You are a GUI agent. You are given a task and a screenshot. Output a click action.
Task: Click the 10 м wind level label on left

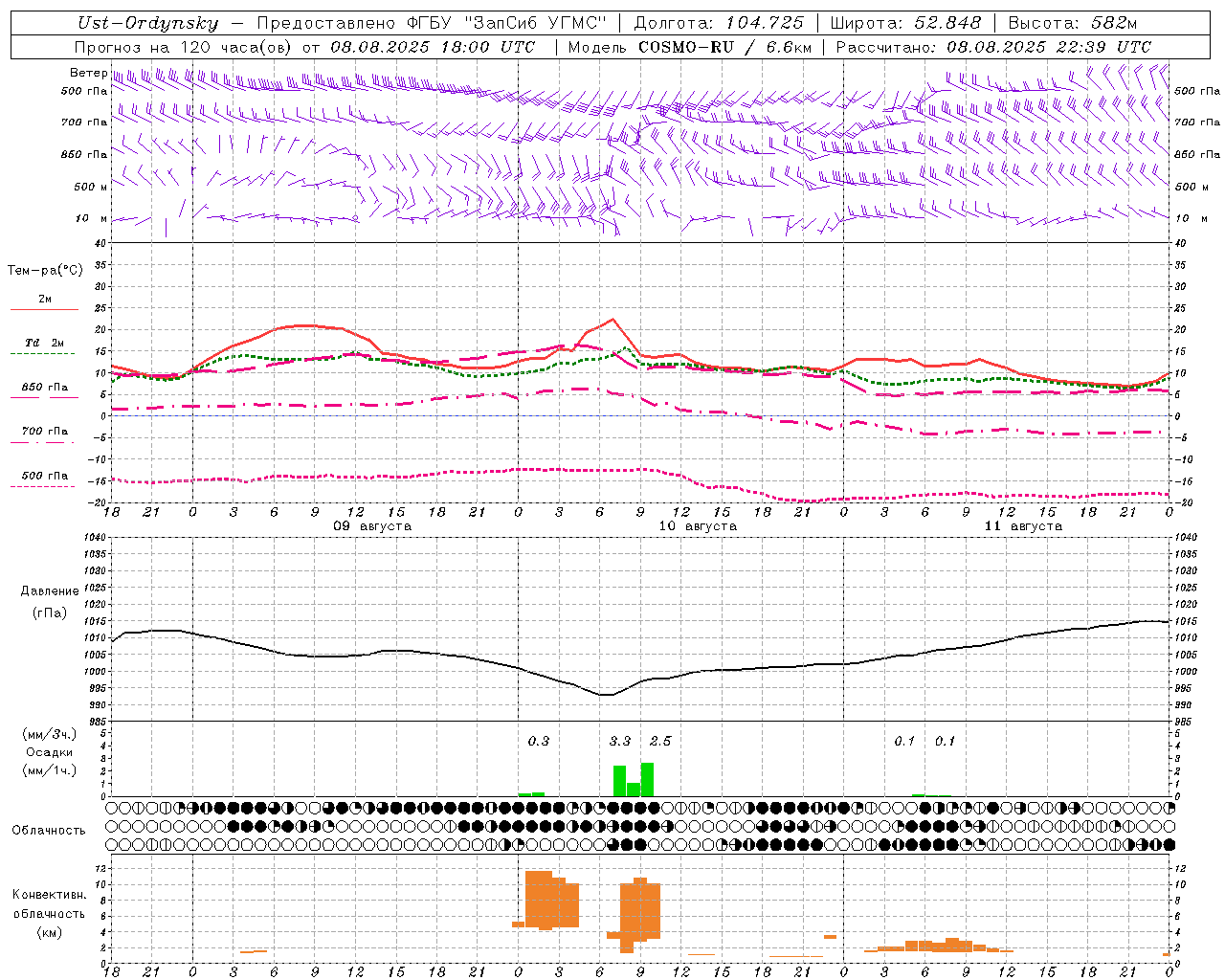pyautogui.click(x=93, y=218)
